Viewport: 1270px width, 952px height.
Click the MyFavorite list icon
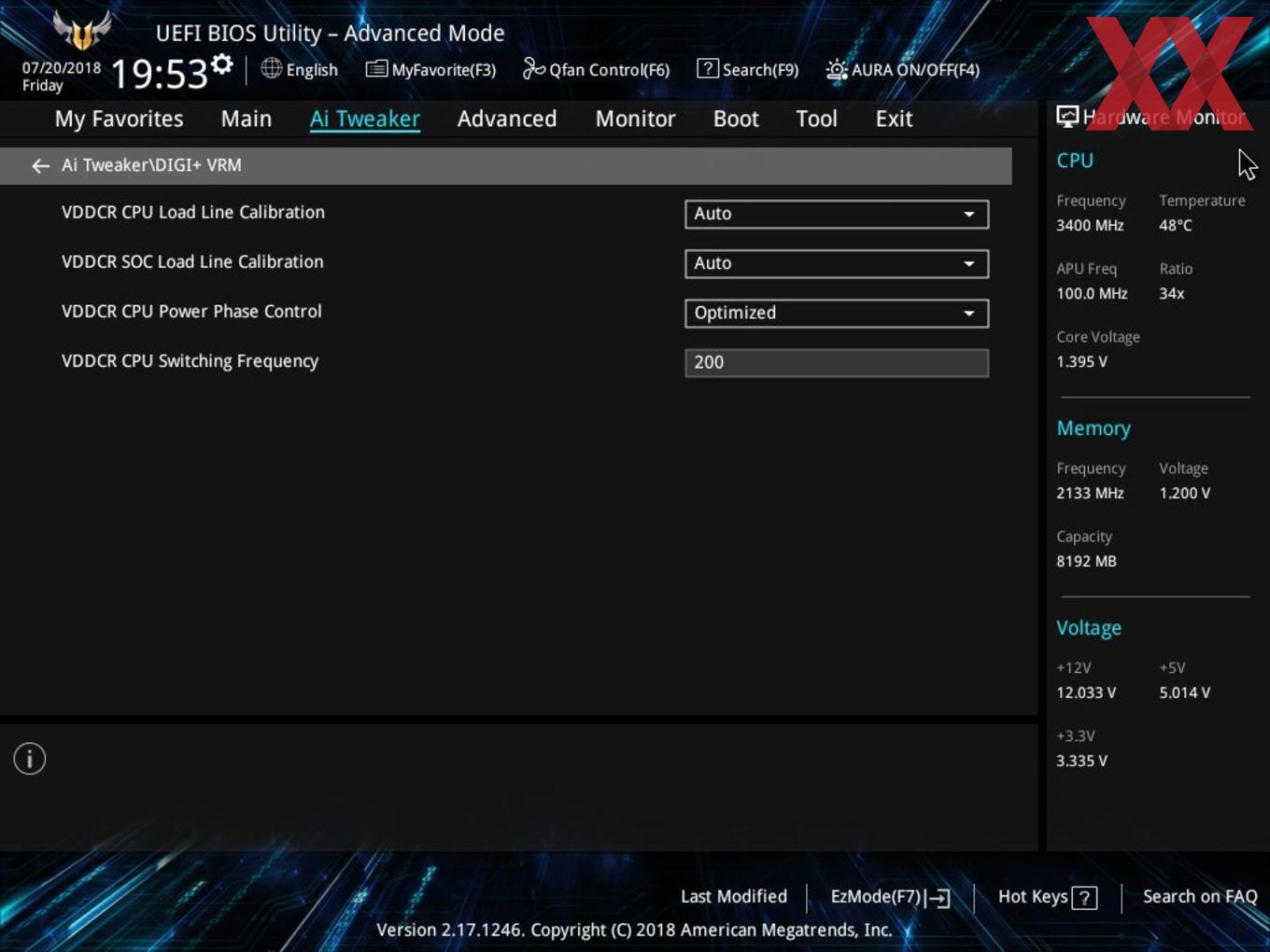(376, 69)
